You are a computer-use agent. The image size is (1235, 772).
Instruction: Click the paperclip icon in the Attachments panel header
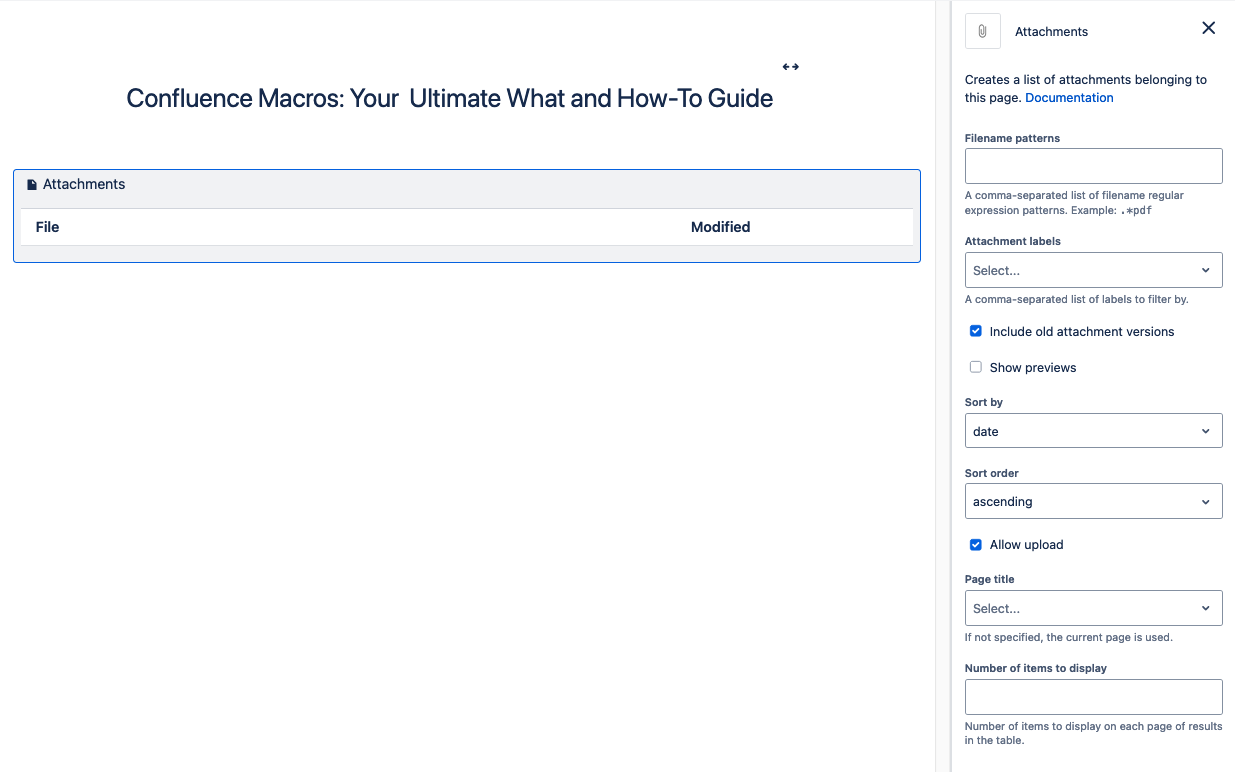(982, 30)
